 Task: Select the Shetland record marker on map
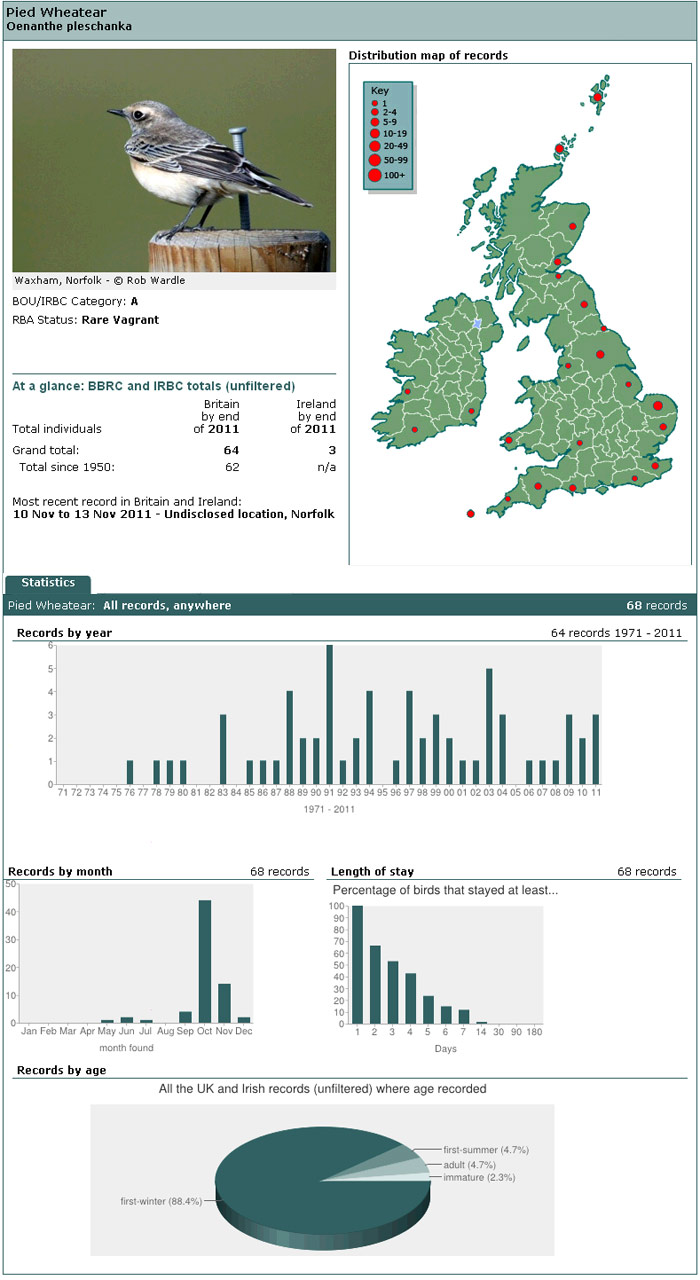coord(597,98)
